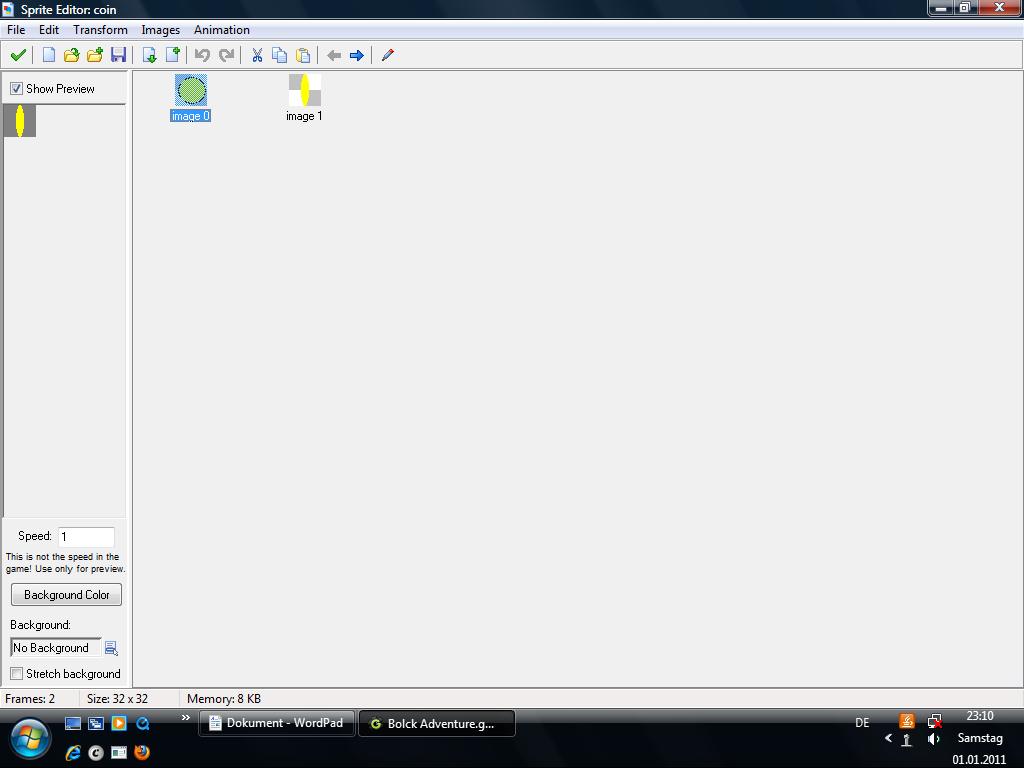This screenshot has height=768, width=1024.
Task: Save the sprite using the floppy disk icon
Action: click(118, 55)
